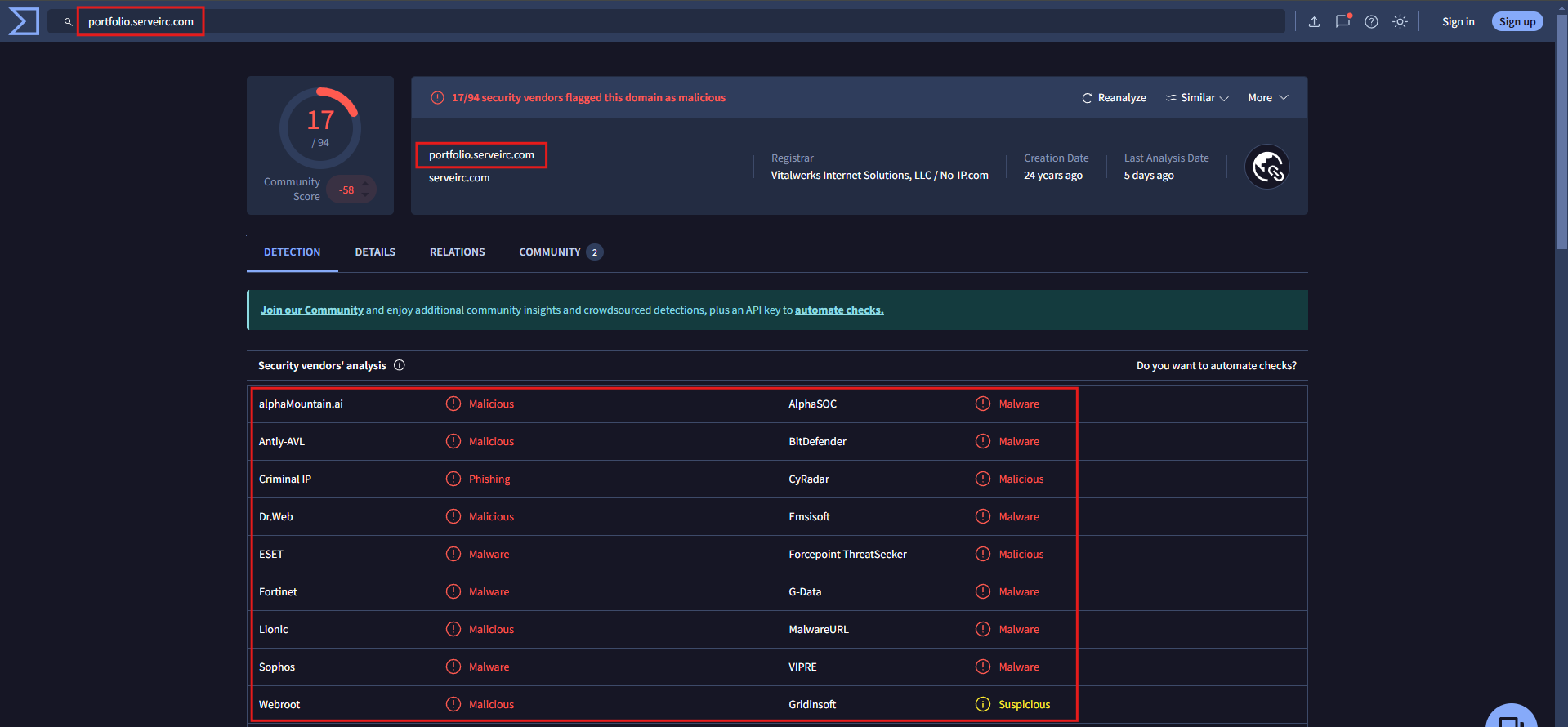
Task: Click the Creation Date value 24 years ago
Action: pyautogui.click(x=1053, y=176)
